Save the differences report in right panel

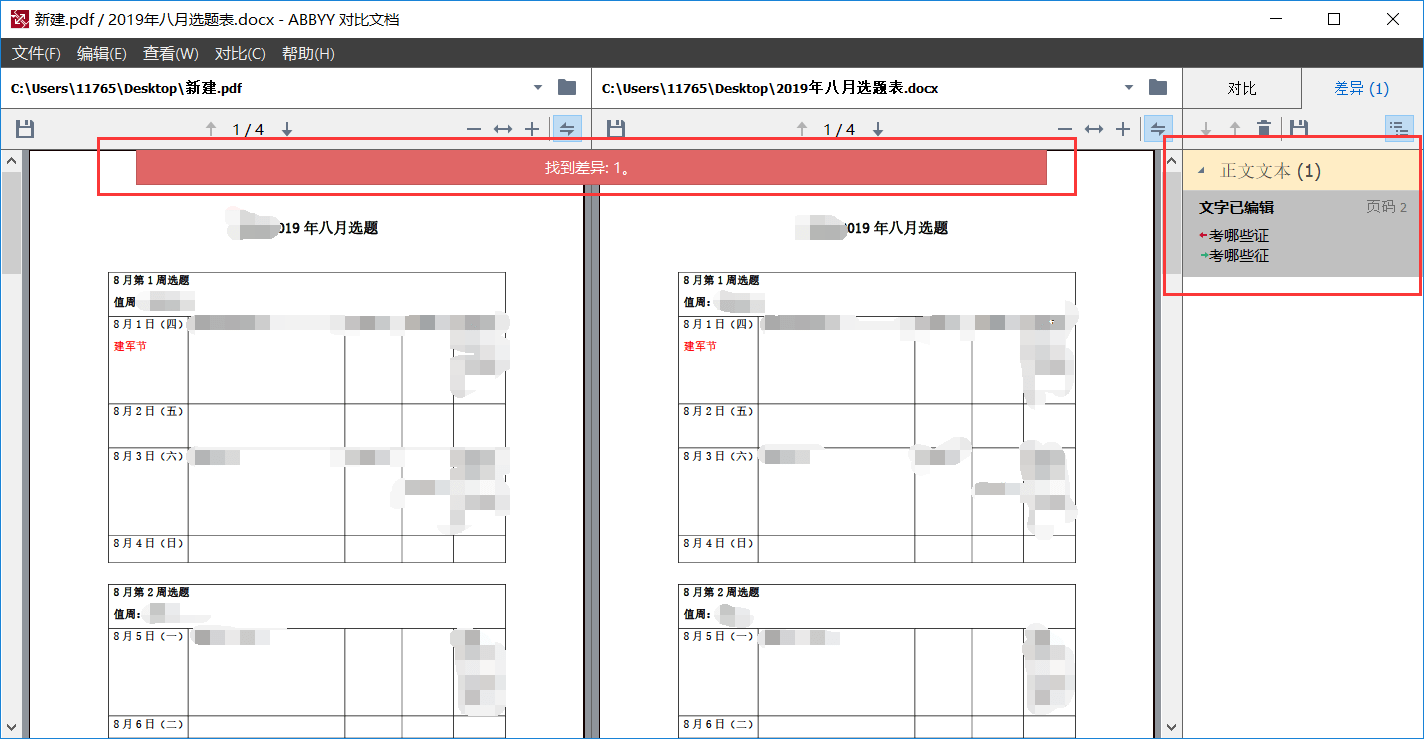[1298, 128]
